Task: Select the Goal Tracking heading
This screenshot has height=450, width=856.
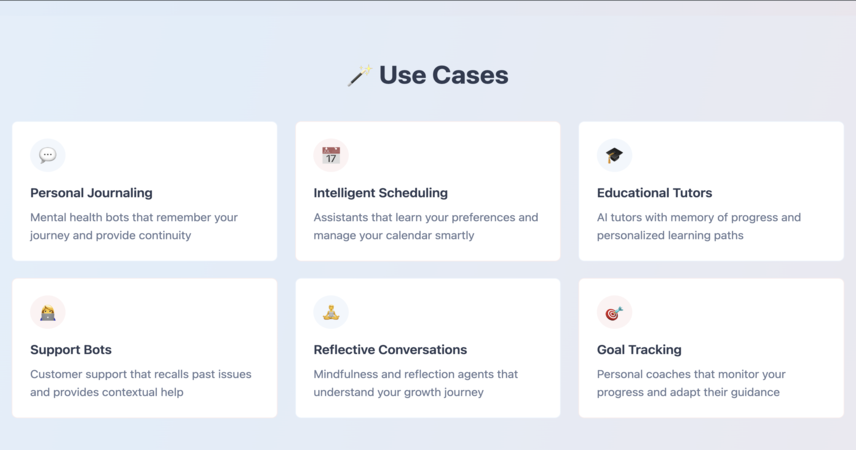Action: coord(639,350)
